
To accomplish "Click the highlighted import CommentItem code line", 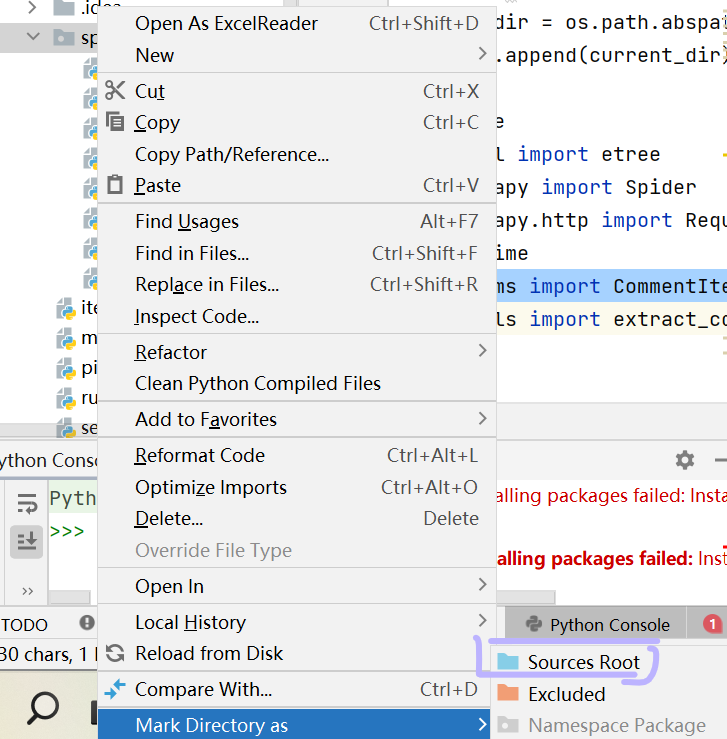I will (x=612, y=286).
